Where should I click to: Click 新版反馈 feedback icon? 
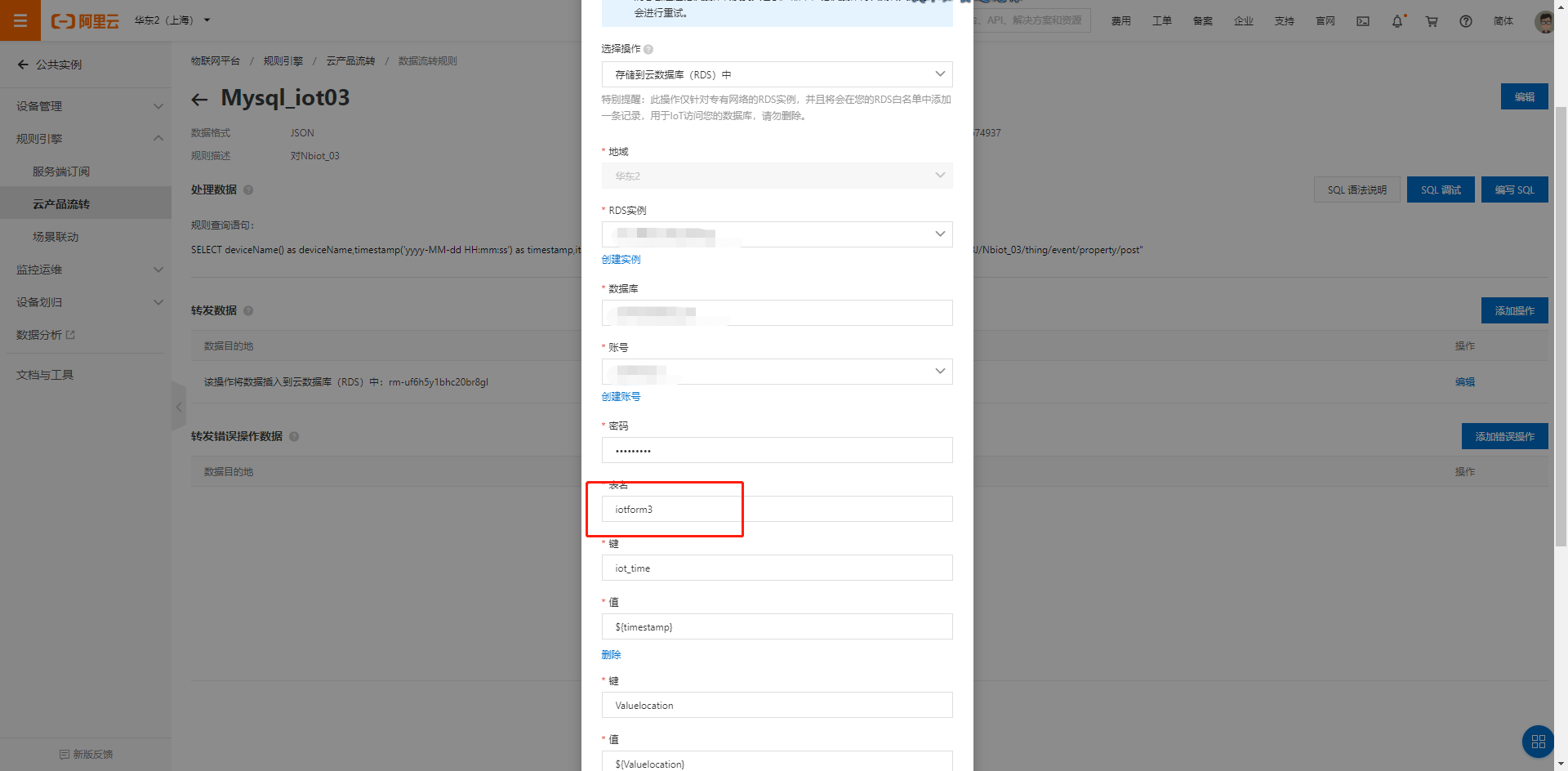(x=65, y=755)
